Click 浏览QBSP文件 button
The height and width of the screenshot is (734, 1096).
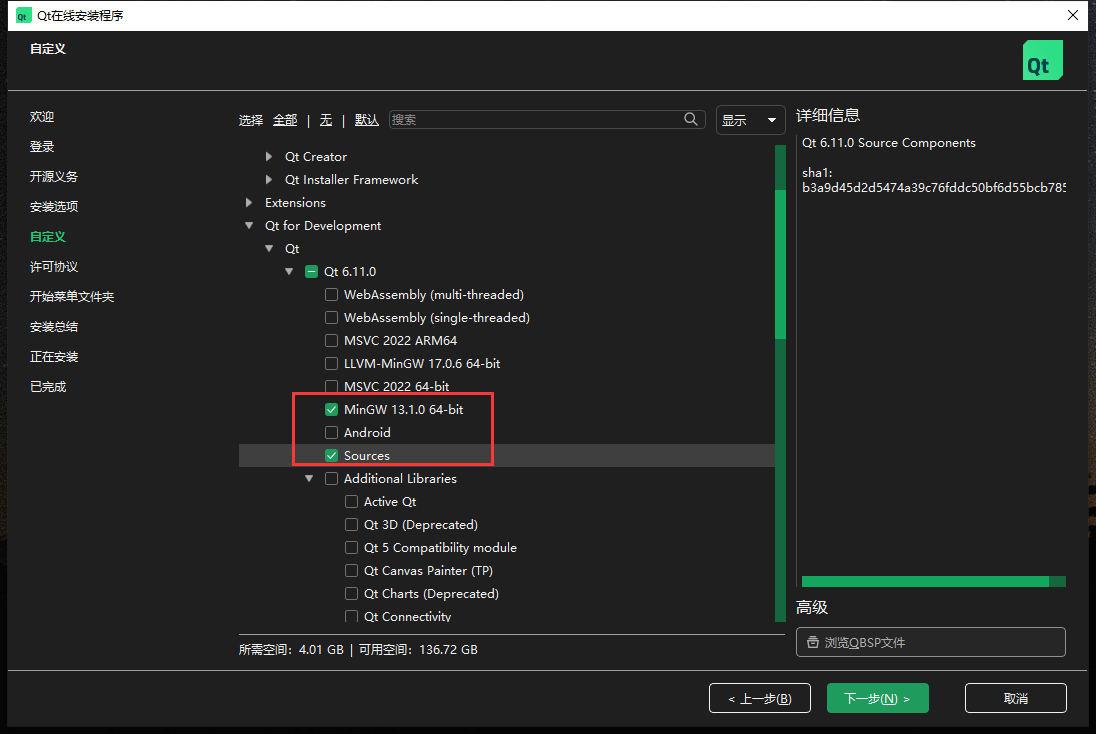tap(930, 642)
